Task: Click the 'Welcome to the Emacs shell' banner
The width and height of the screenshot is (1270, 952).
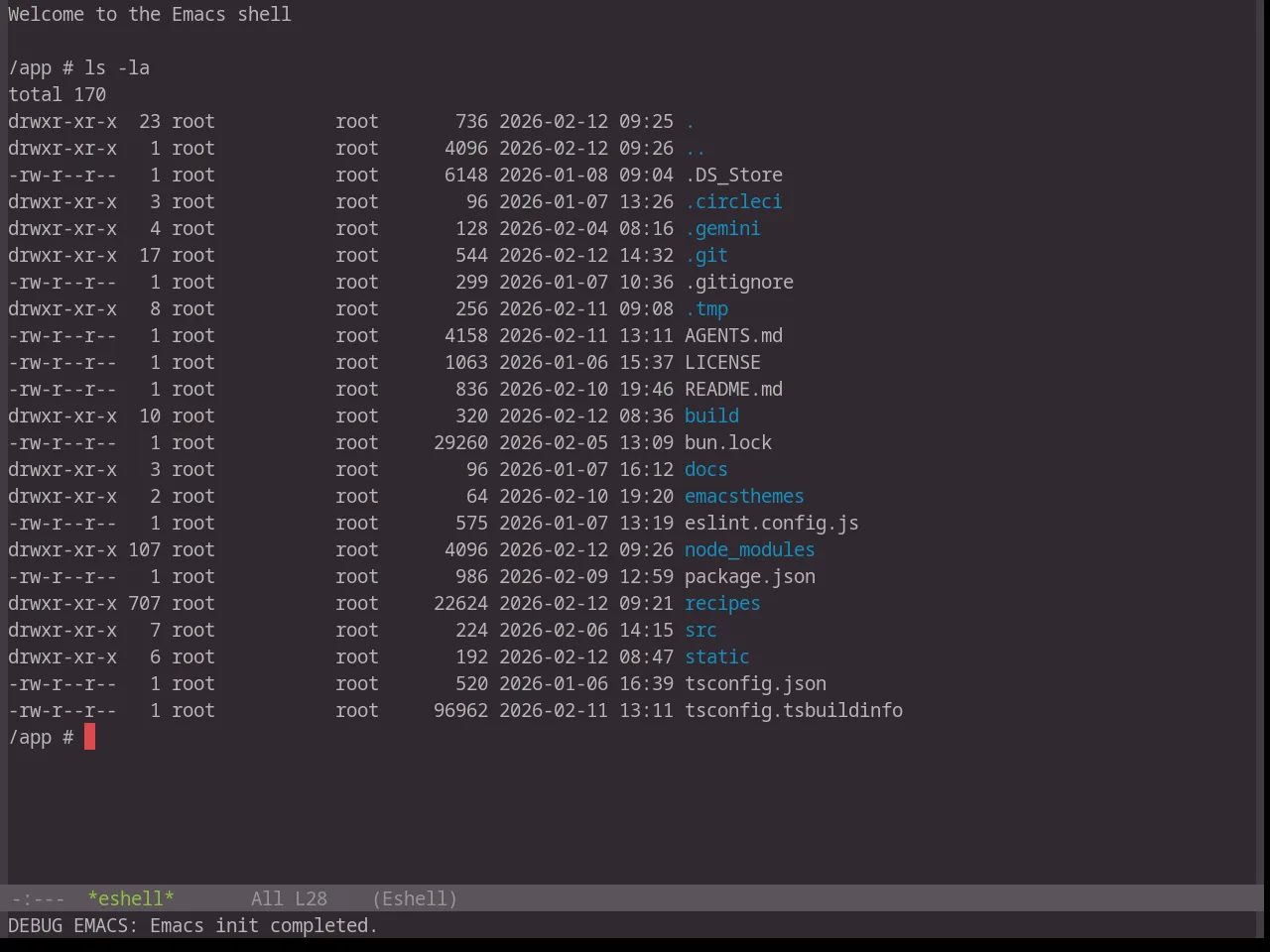Action: pos(150,14)
